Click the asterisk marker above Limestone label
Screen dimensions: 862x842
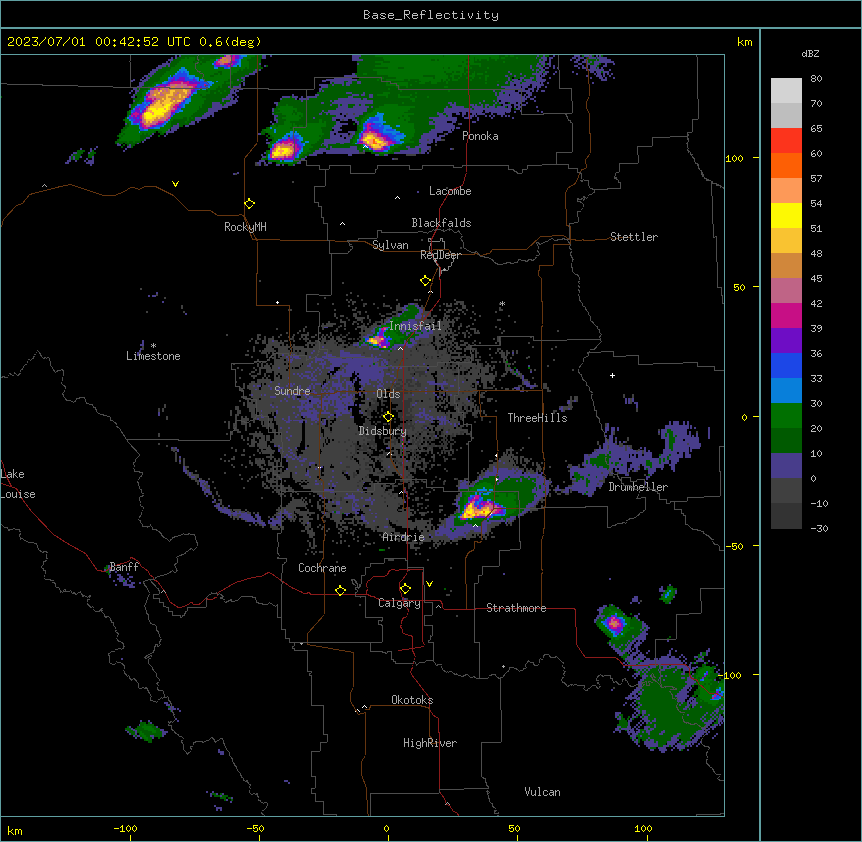153,346
